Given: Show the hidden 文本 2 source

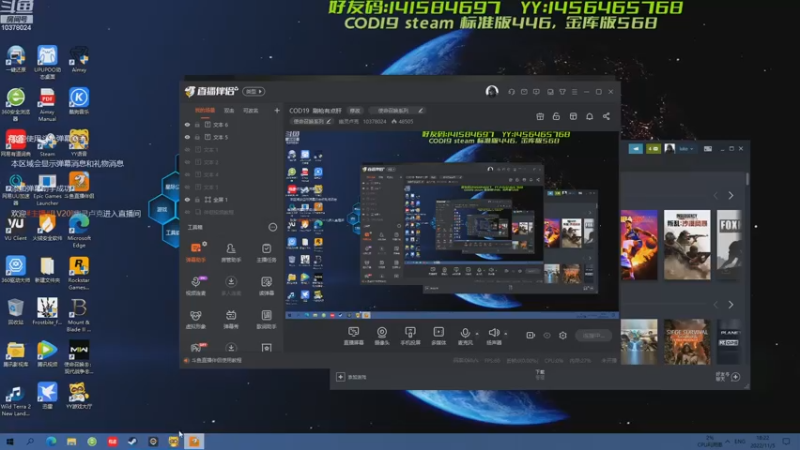Looking at the screenshot, I should [x=187, y=162].
